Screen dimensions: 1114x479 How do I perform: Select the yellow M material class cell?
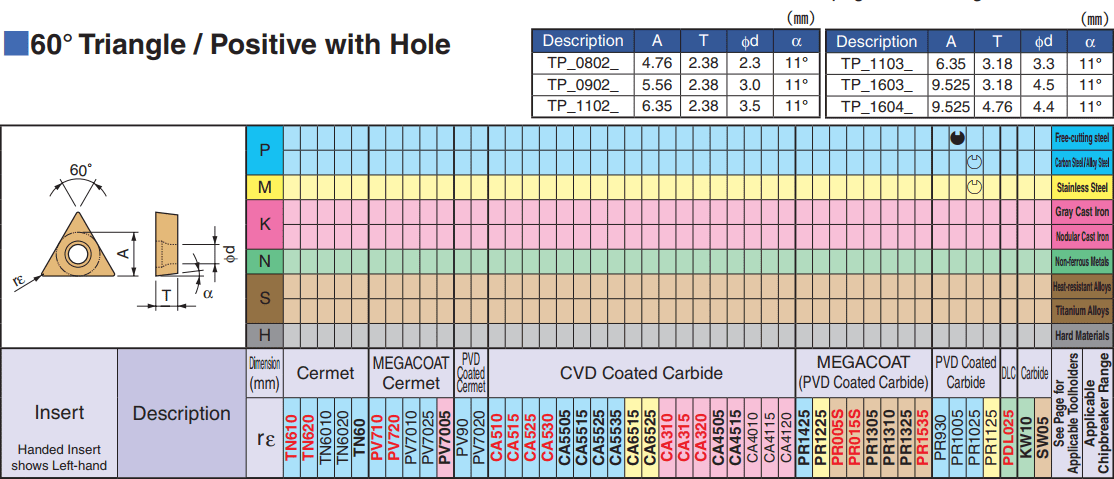[265, 188]
